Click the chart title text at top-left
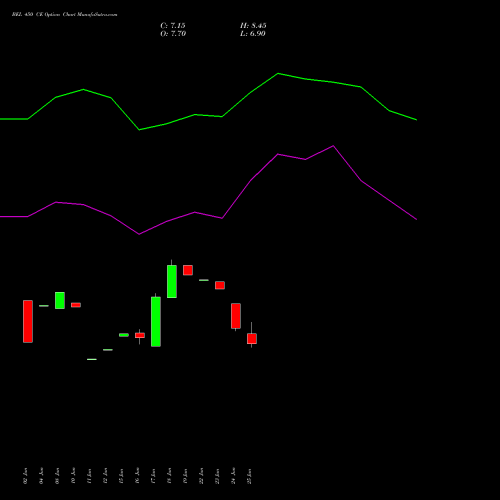Screen dimensions: 500x500 [64, 15]
